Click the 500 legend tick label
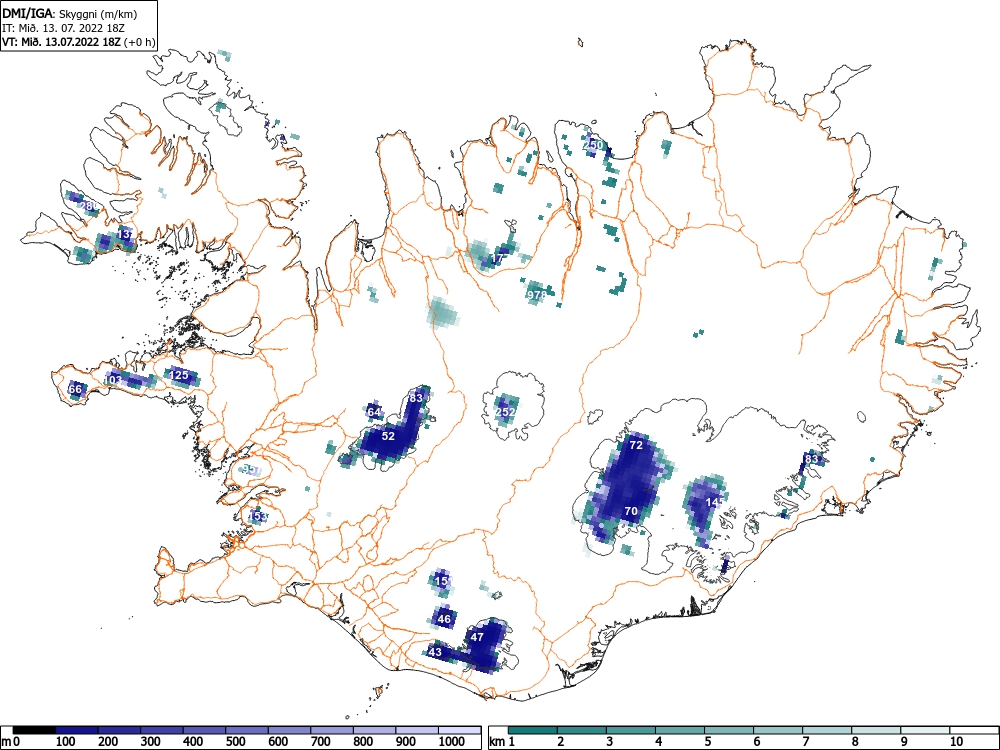 [236, 742]
